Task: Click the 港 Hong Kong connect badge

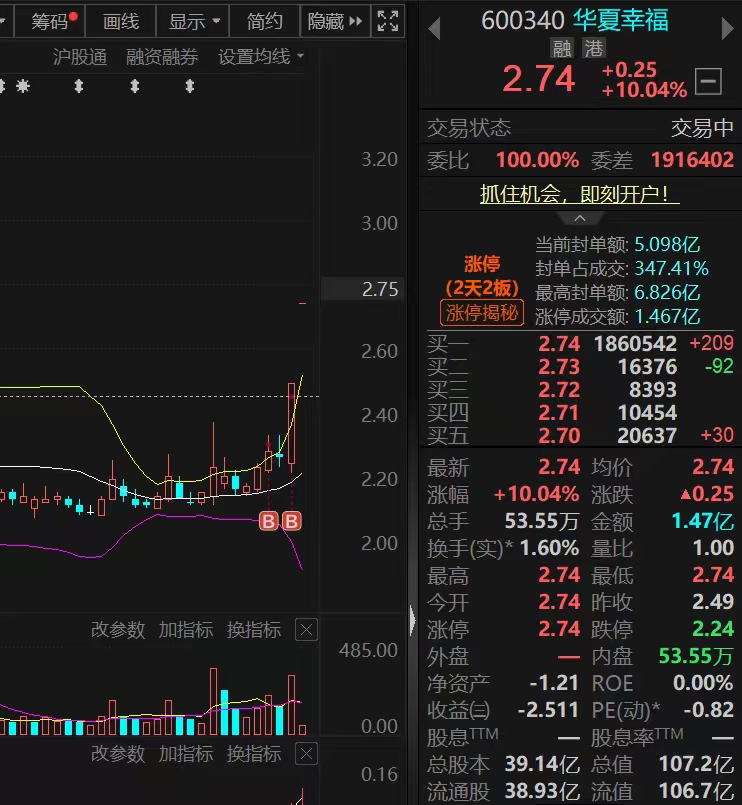Action: coord(594,48)
